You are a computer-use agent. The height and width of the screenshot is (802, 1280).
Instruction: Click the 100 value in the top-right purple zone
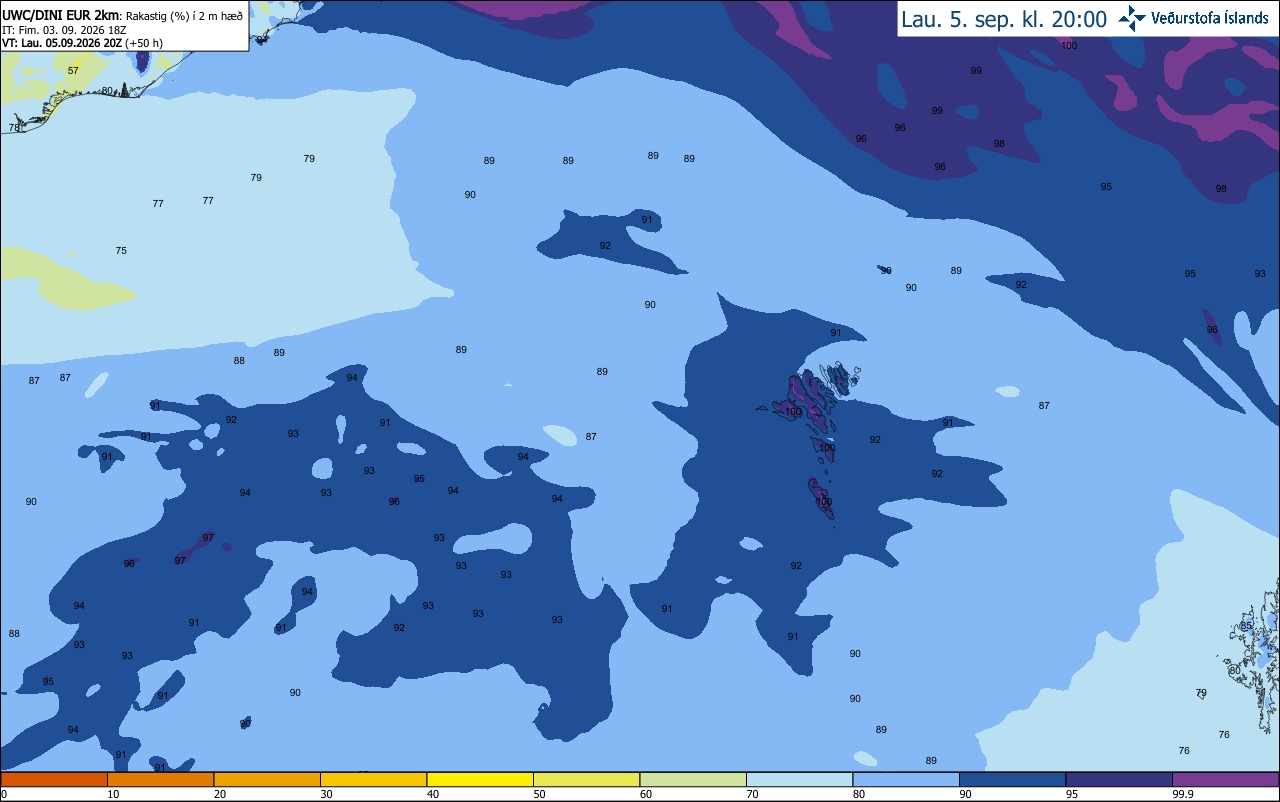[1069, 46]
